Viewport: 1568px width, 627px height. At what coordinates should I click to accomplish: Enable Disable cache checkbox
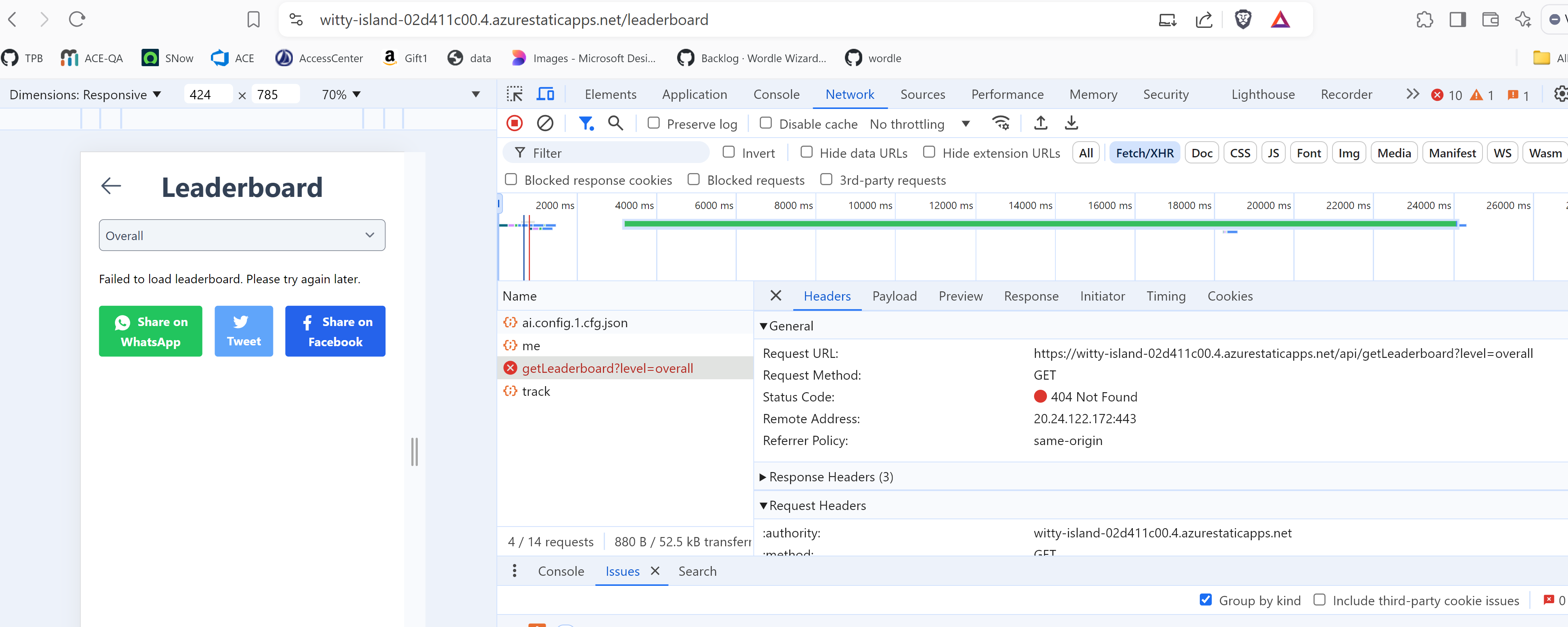tap(766, 123)
